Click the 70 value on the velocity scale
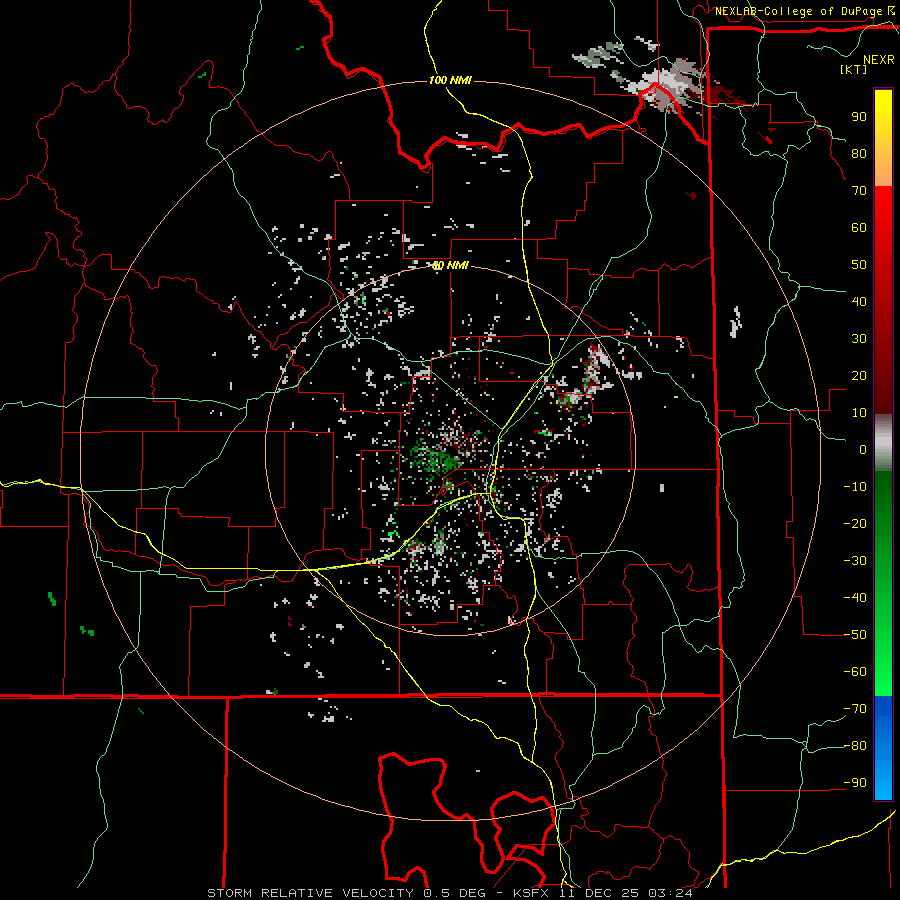 (859, 191)
